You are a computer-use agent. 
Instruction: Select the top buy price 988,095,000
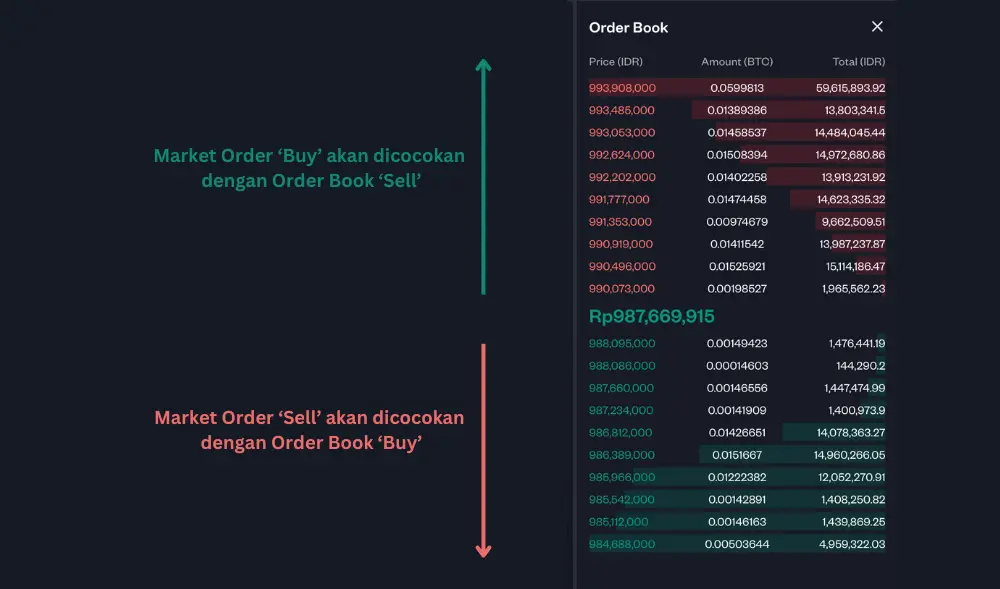tap(622, 343)
